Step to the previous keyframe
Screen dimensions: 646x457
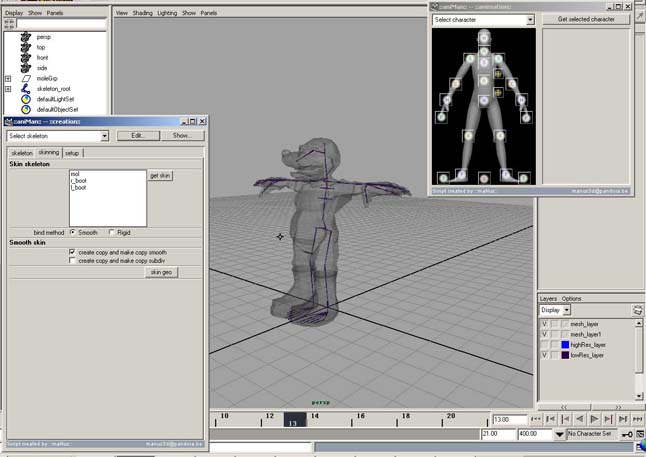pyautogui.click(x=565, y=419)
